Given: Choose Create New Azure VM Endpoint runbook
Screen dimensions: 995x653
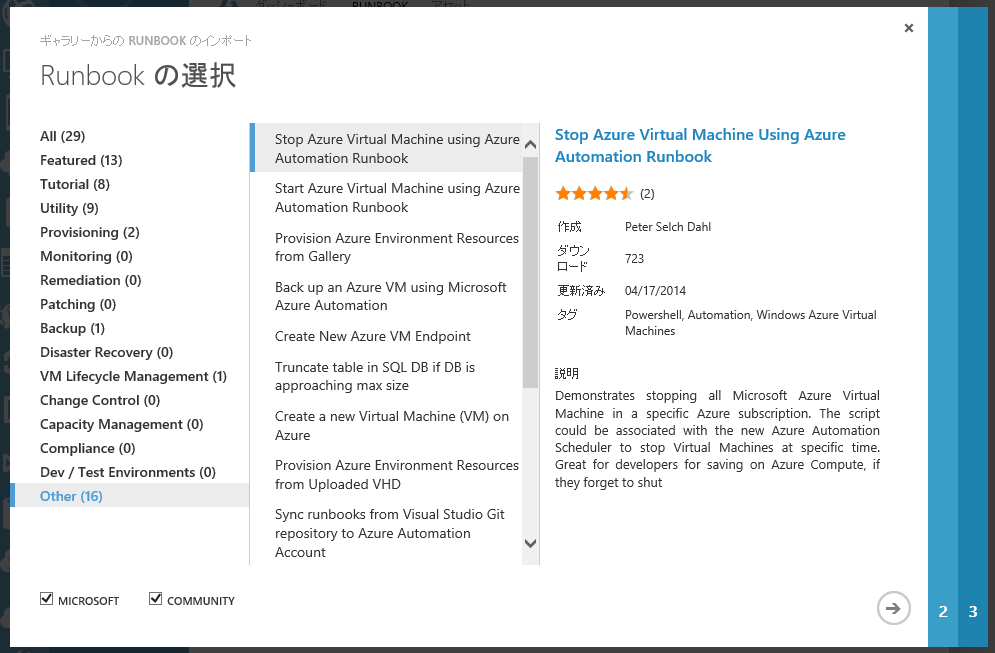Looking at the screenshot, I should (373, 336).
